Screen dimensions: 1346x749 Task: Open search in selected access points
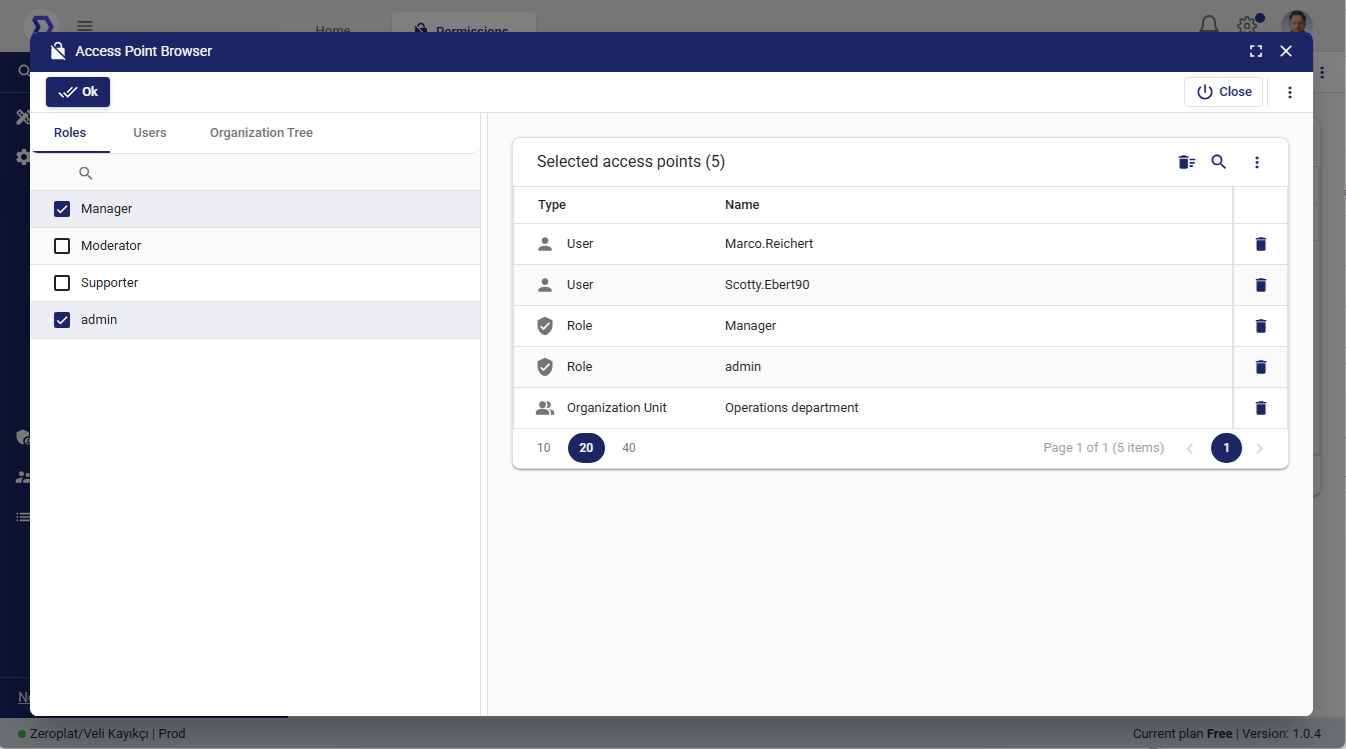(1218, 162)
